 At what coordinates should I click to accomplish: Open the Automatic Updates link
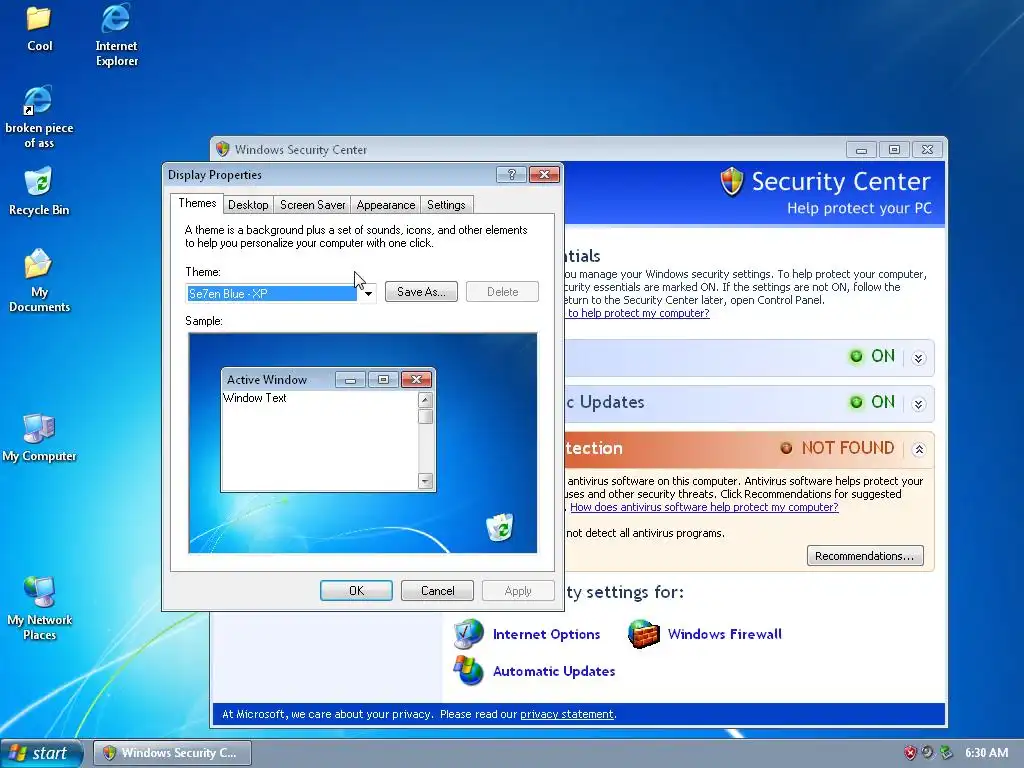554,671
